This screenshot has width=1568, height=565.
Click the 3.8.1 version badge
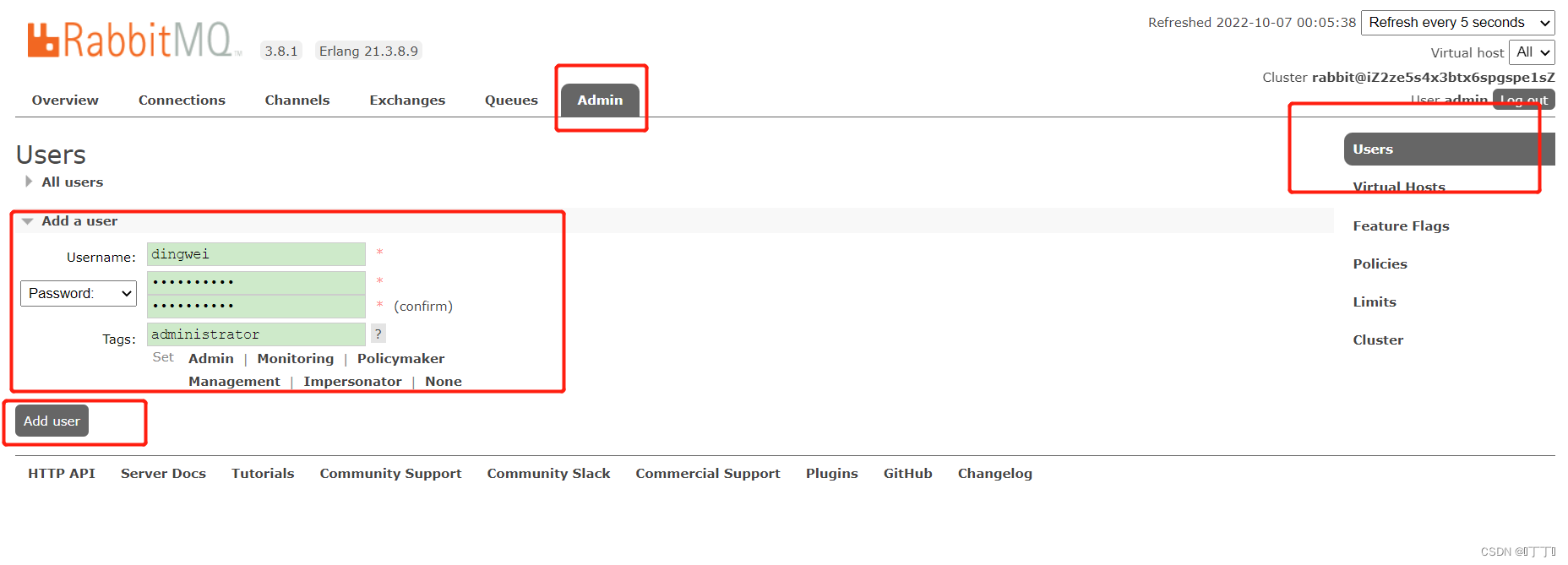click(281, 51)
